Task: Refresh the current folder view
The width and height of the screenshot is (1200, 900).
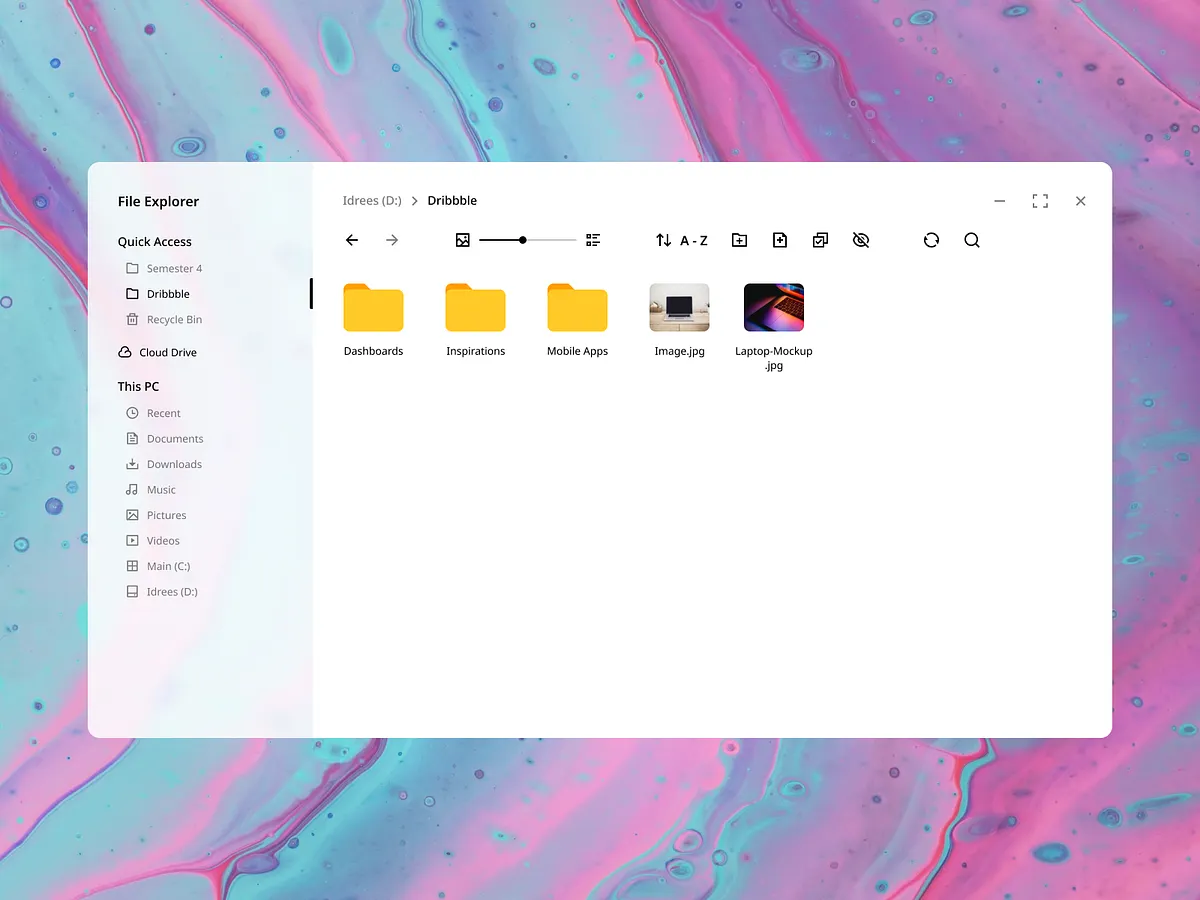Action: pos(931,240)
